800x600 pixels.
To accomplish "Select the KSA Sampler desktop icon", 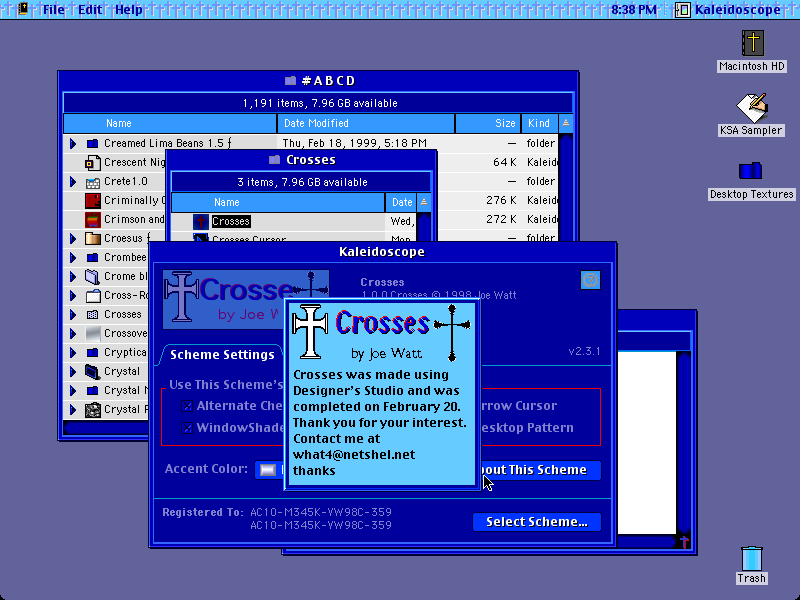I will (x=753, y=107).
